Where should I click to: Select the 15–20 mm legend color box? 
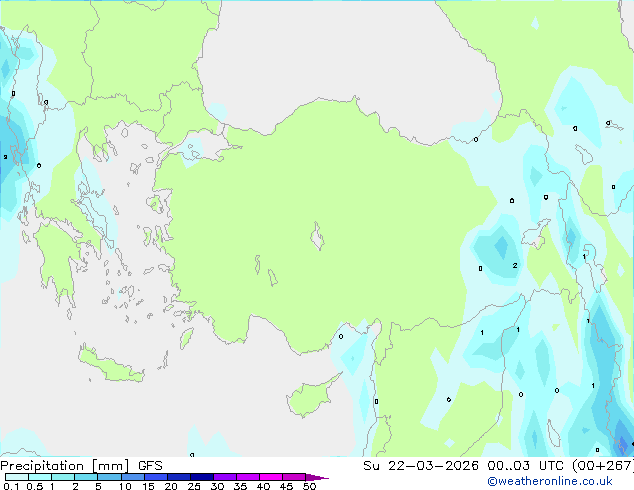pyautogui.click(x=156, y=477)
